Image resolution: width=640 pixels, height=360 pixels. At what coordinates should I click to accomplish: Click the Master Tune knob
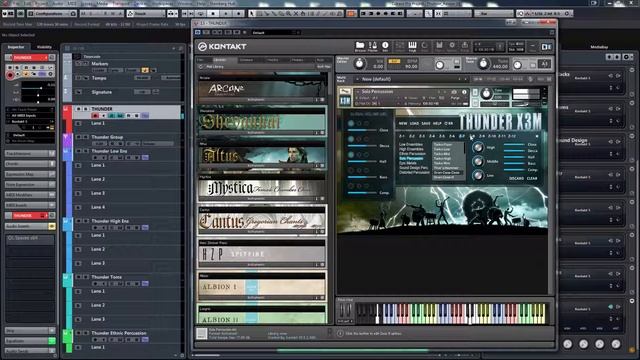point(483,64)
